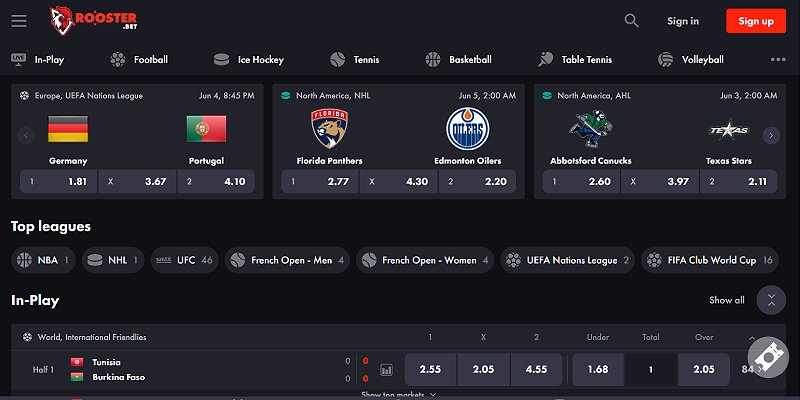This screenshot has height=400, width=800.
Task: Select Over total odds 2.05
Action: point(704,370)
